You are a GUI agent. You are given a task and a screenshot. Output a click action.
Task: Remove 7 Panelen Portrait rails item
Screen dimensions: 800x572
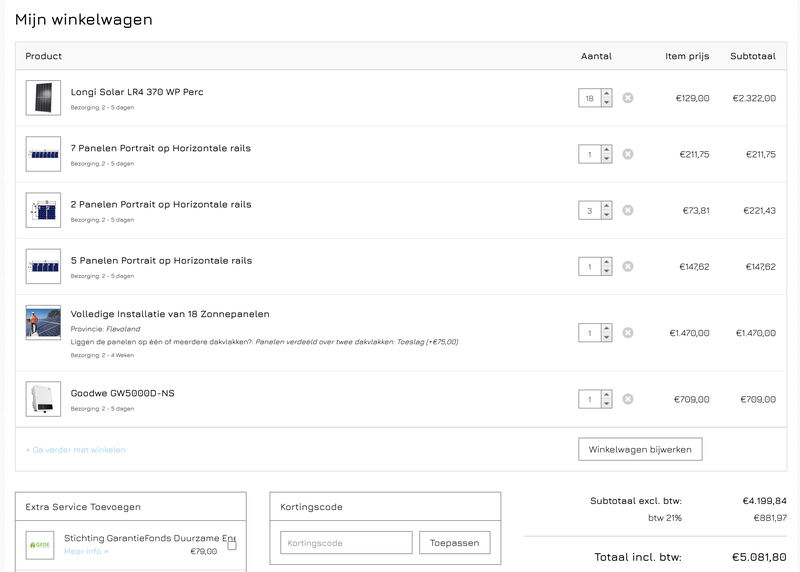[x=628, y=154]
